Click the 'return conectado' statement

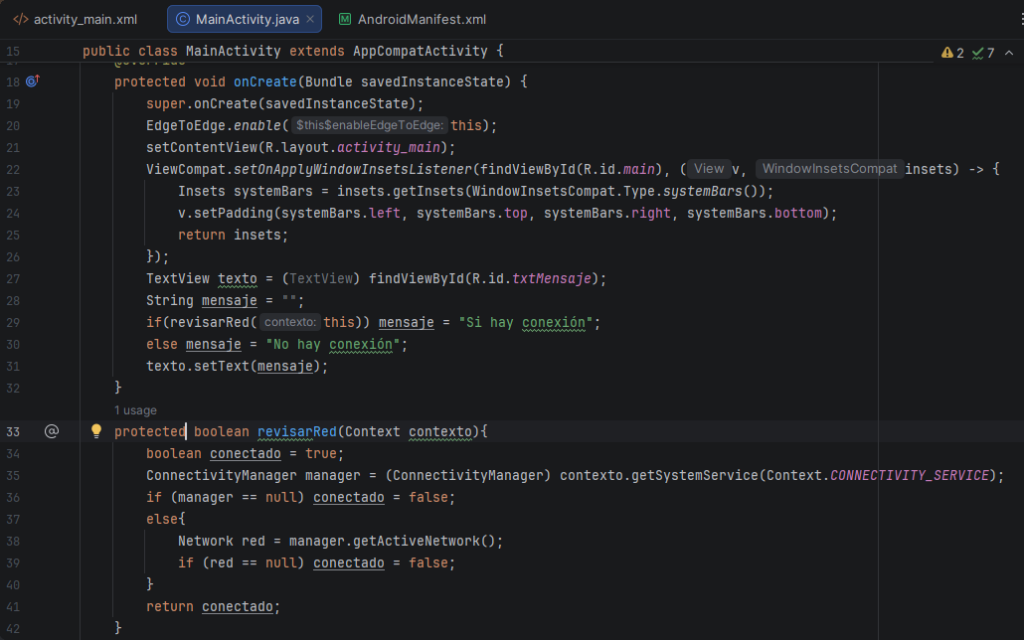click(213, 607)
